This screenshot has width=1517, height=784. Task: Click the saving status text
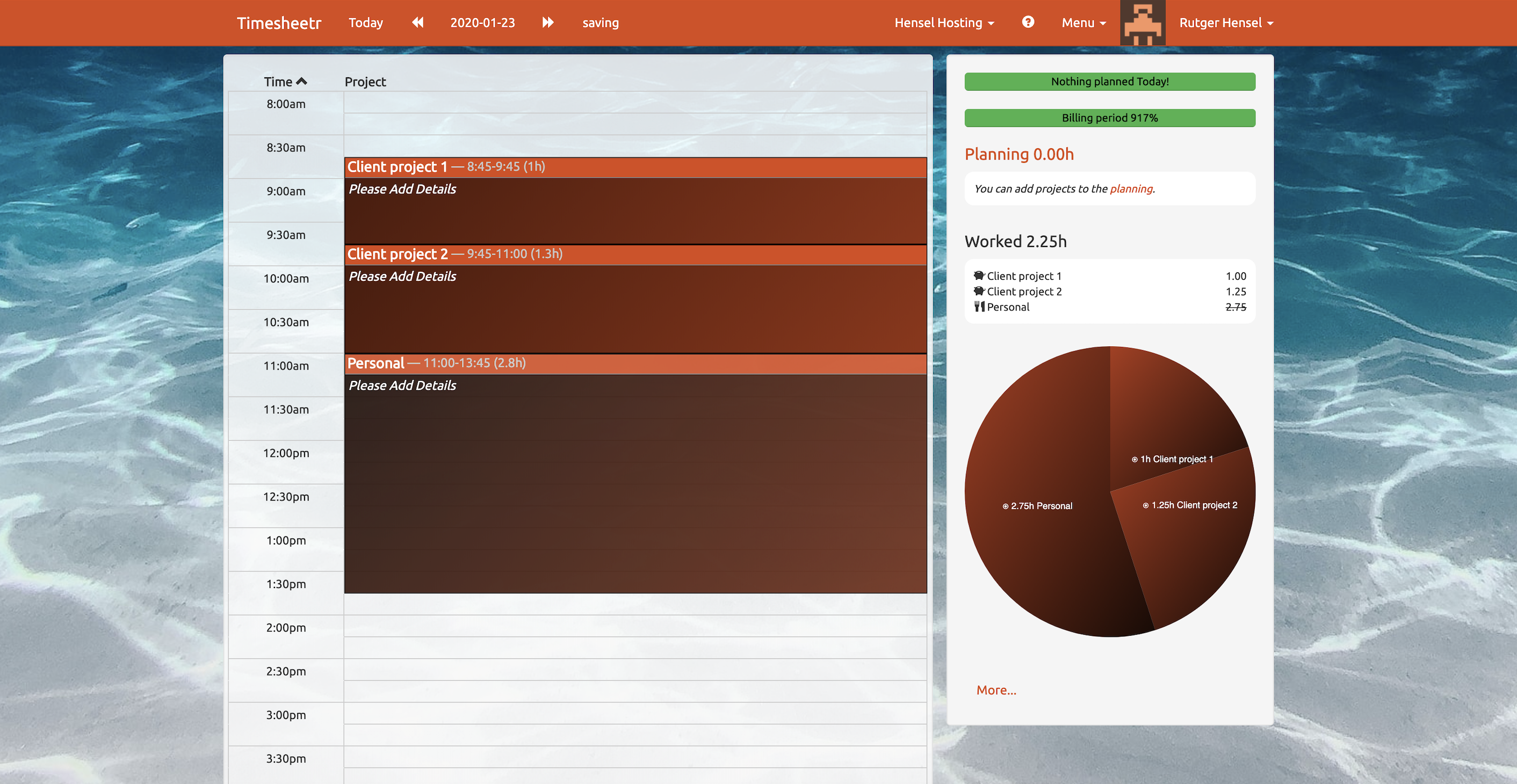600,23
